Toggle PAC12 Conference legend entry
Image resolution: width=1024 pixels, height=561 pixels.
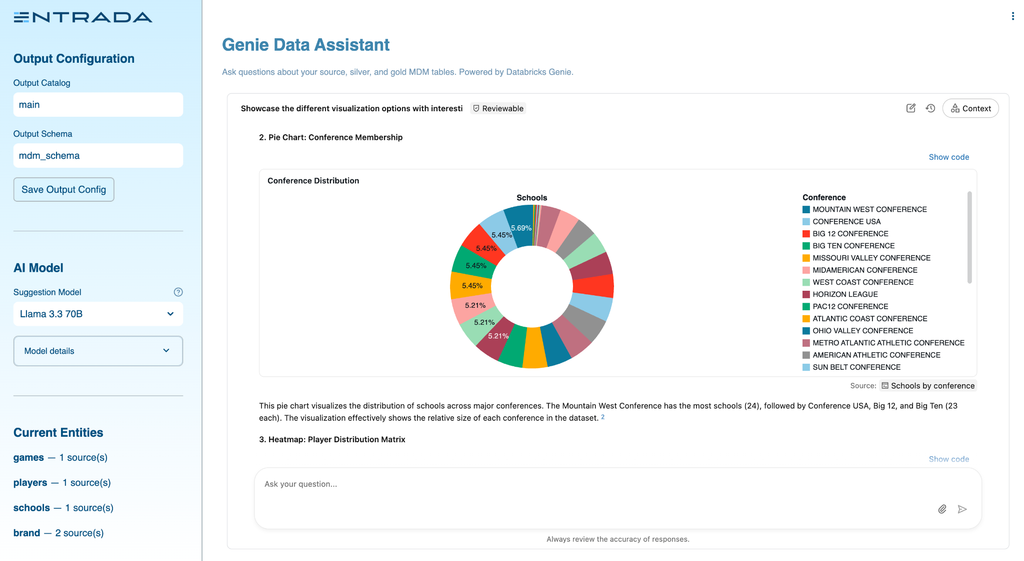pos(846,306)
